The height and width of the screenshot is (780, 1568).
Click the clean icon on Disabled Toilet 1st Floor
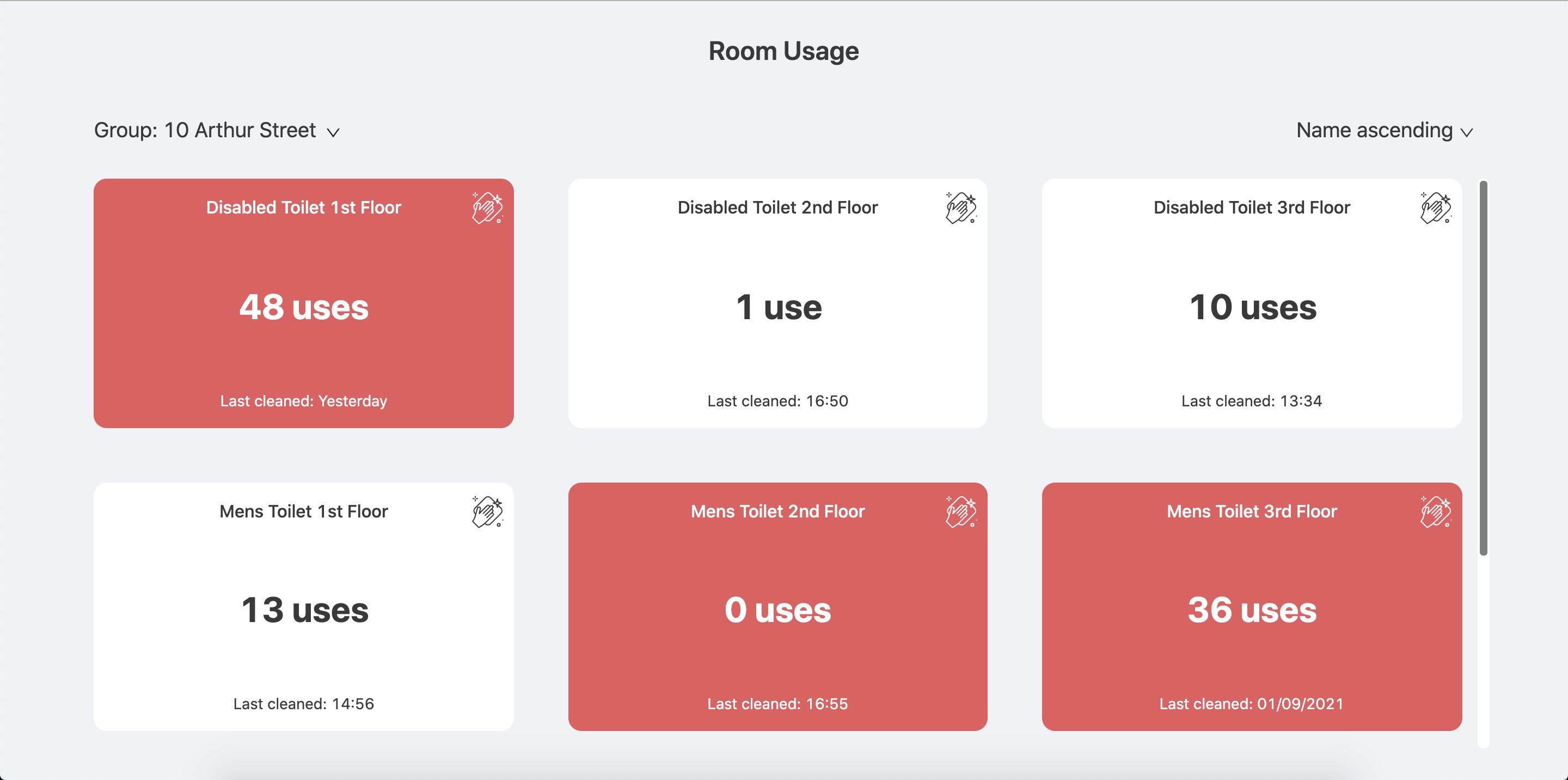(x=487, y=208)
